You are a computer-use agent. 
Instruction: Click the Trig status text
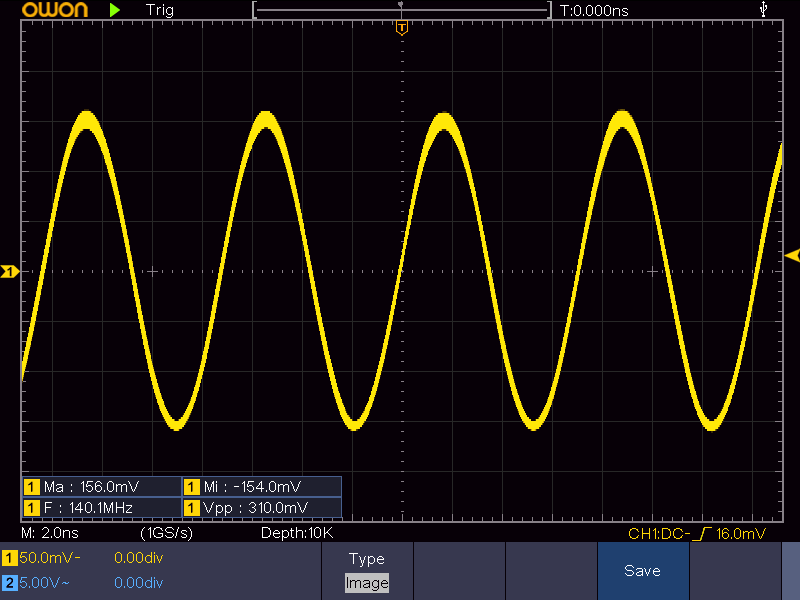click(160, 10)
